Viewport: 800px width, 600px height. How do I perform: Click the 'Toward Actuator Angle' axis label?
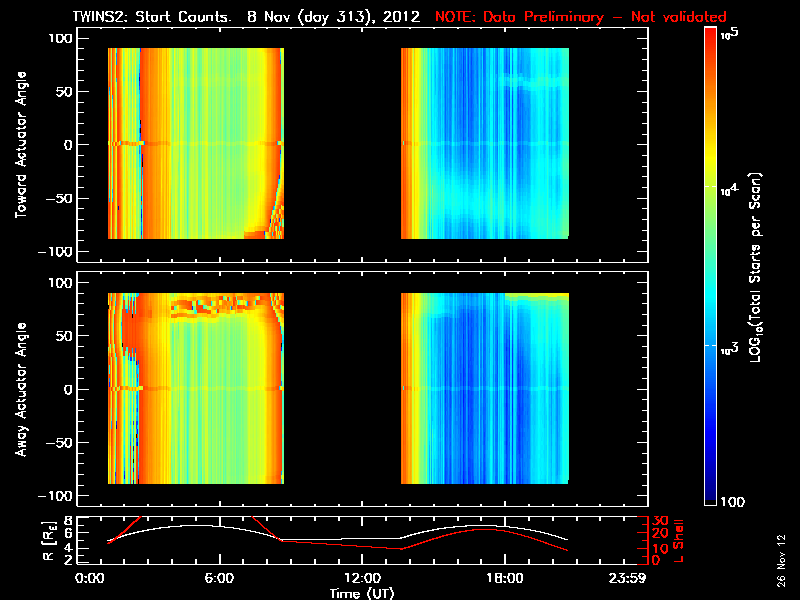[x=21, y=145]
